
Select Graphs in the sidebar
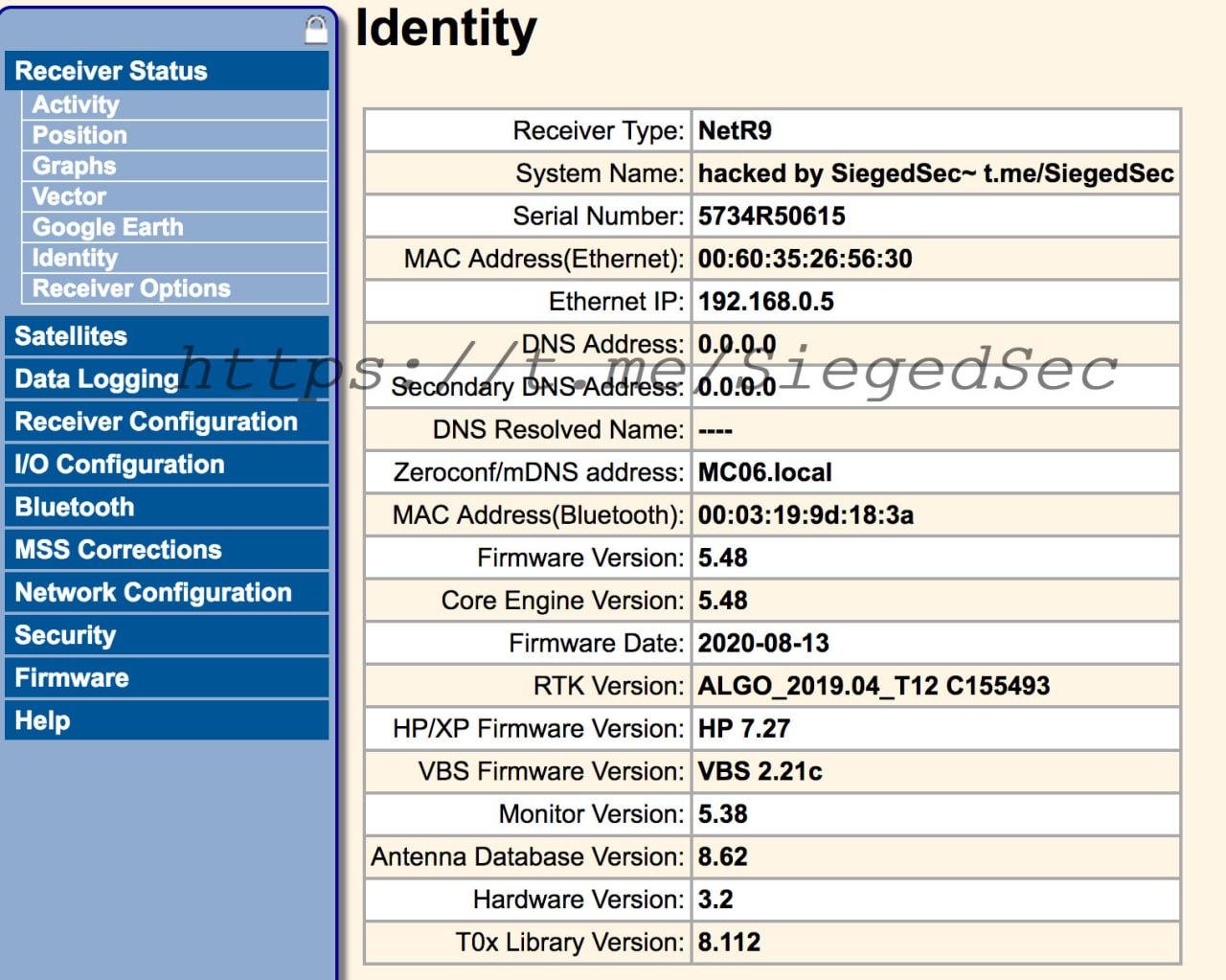click(x=175, y=166)
